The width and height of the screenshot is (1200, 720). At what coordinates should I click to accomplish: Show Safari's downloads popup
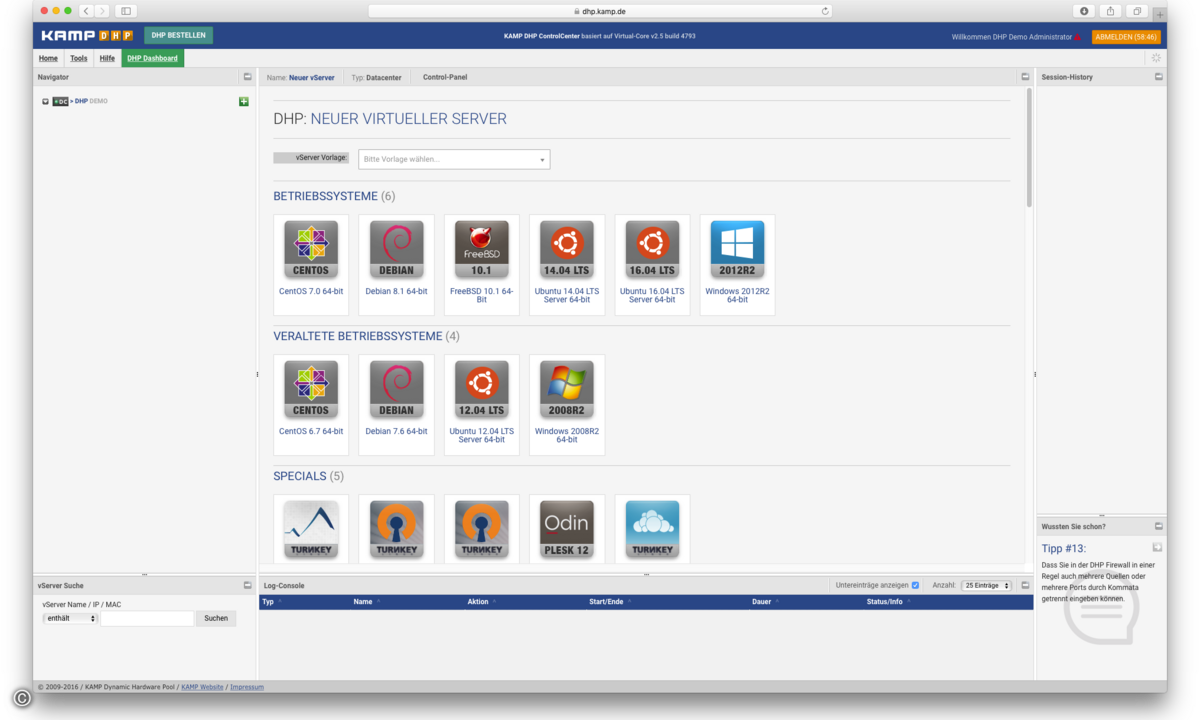tap(1085, 11)
